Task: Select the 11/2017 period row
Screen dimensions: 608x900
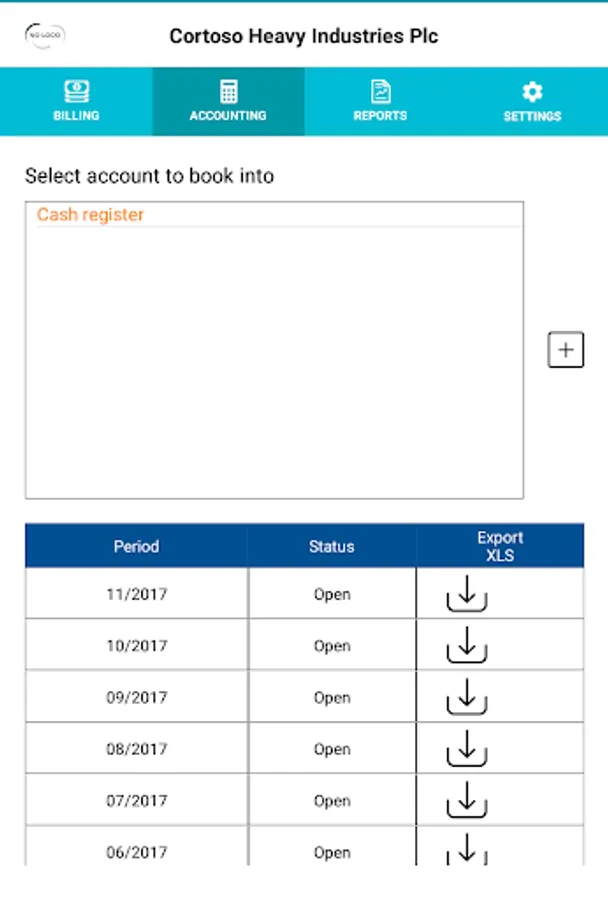Action: pos(137,594)
